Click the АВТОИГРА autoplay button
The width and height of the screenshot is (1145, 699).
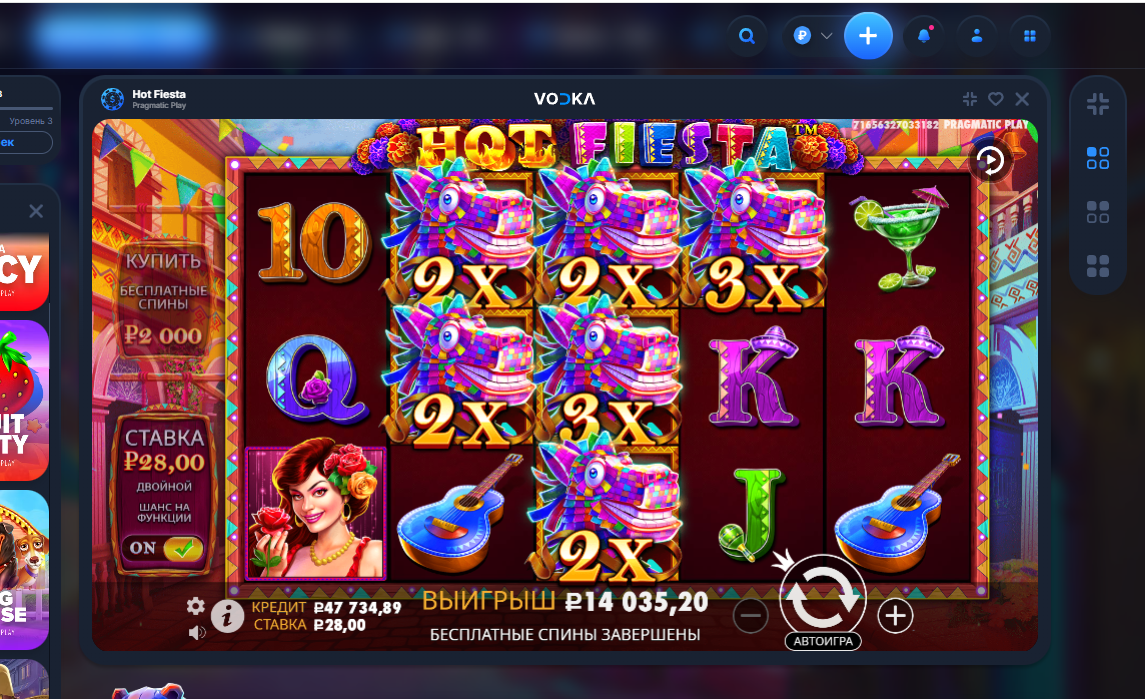(823, 641)
